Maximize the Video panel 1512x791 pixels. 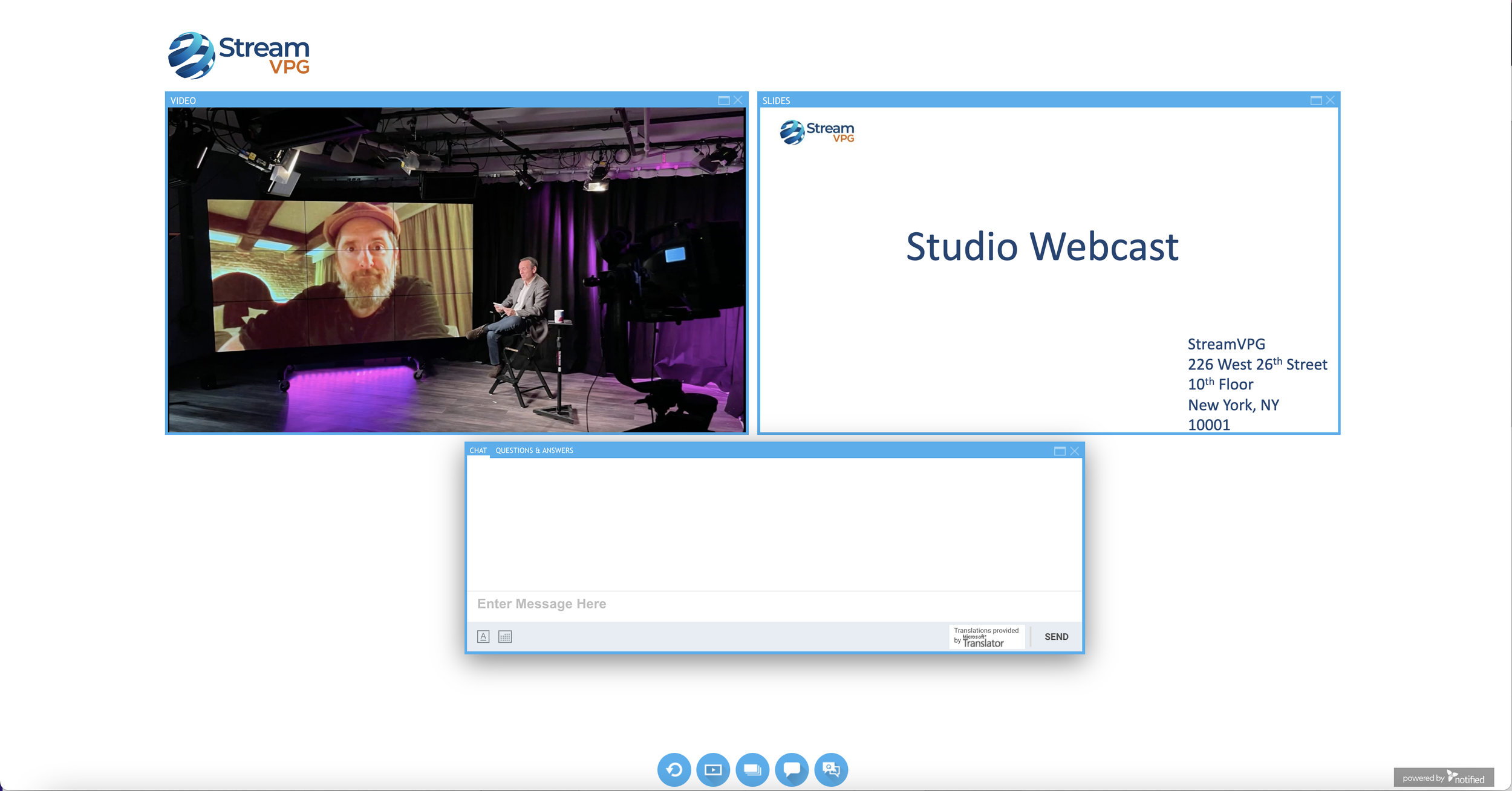point(723,100)
